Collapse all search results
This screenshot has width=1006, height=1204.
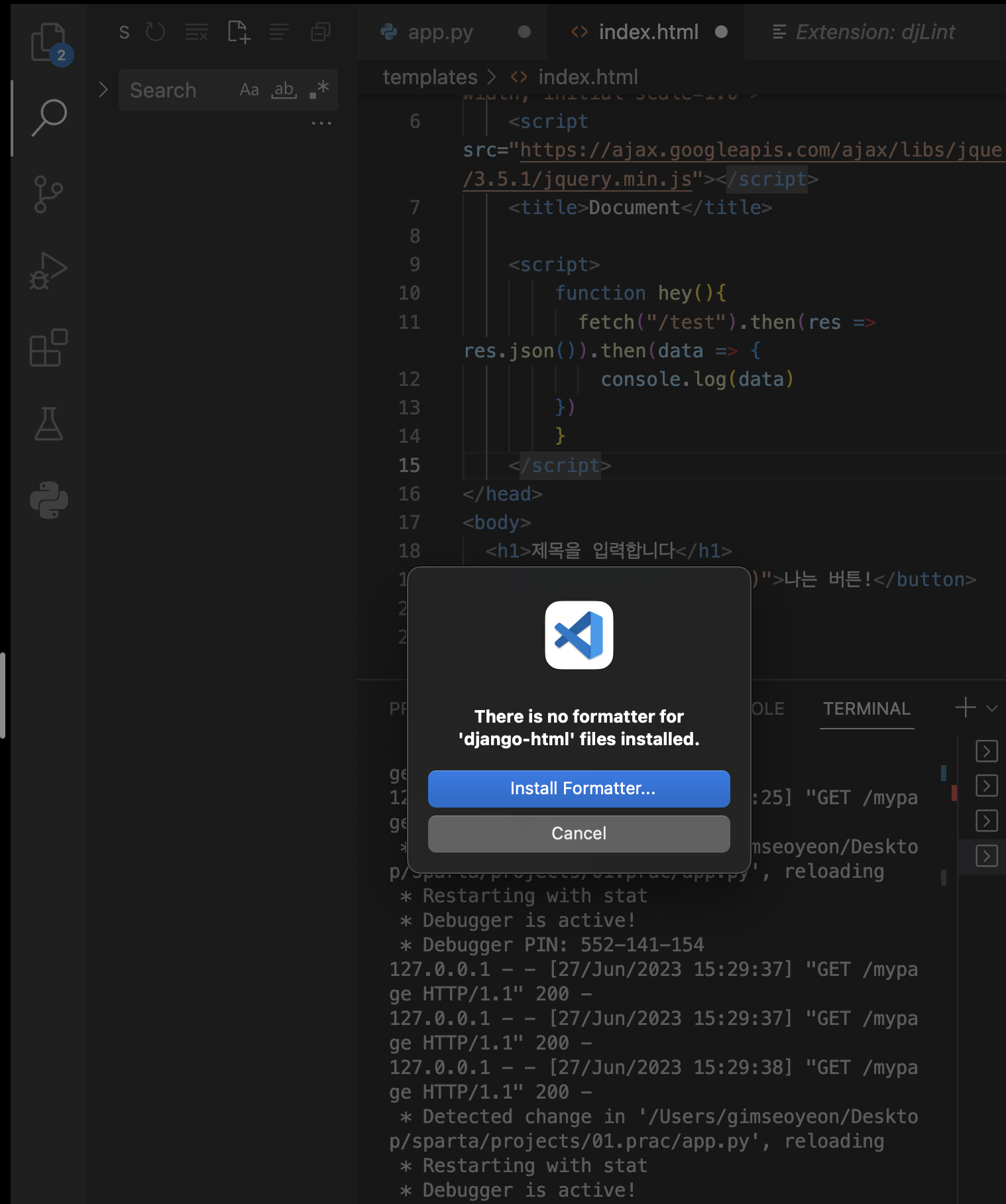pos(321,31)
